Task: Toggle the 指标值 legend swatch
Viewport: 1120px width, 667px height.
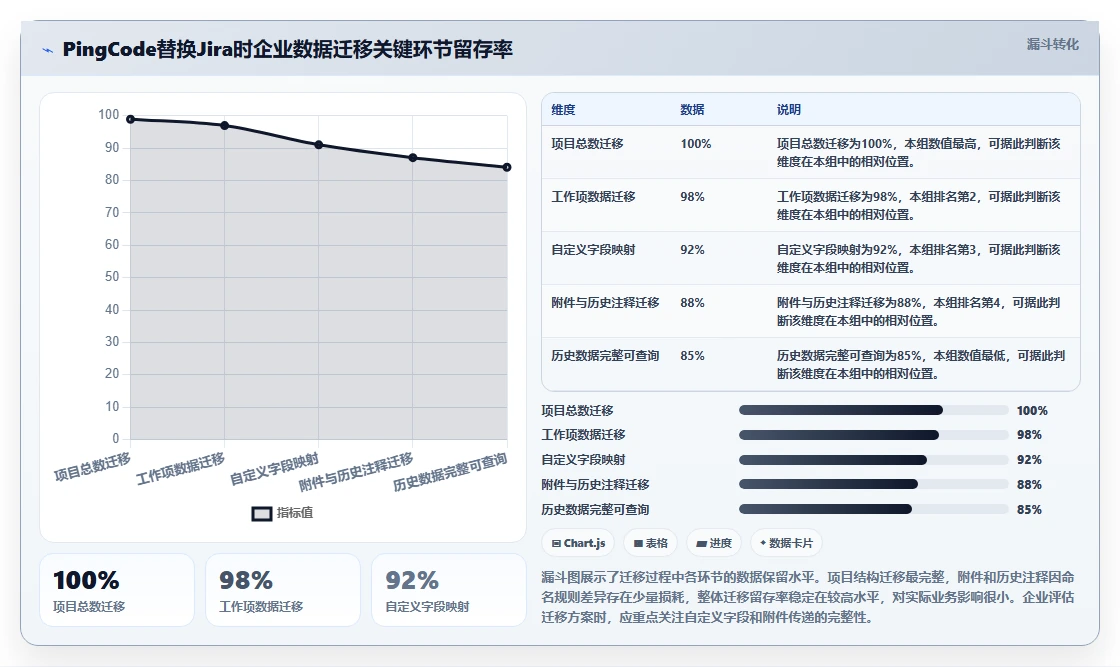Action: tap(262, 513)
